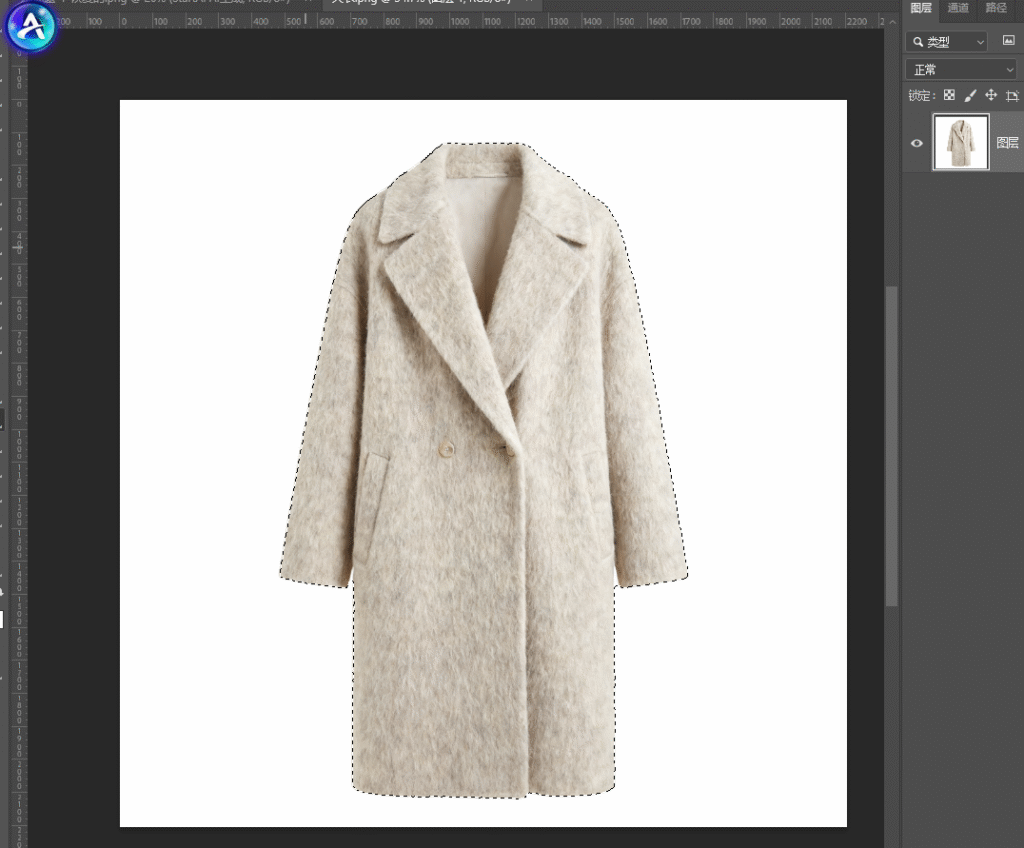Select the coat layer thumbnail

tap(961, 142)
